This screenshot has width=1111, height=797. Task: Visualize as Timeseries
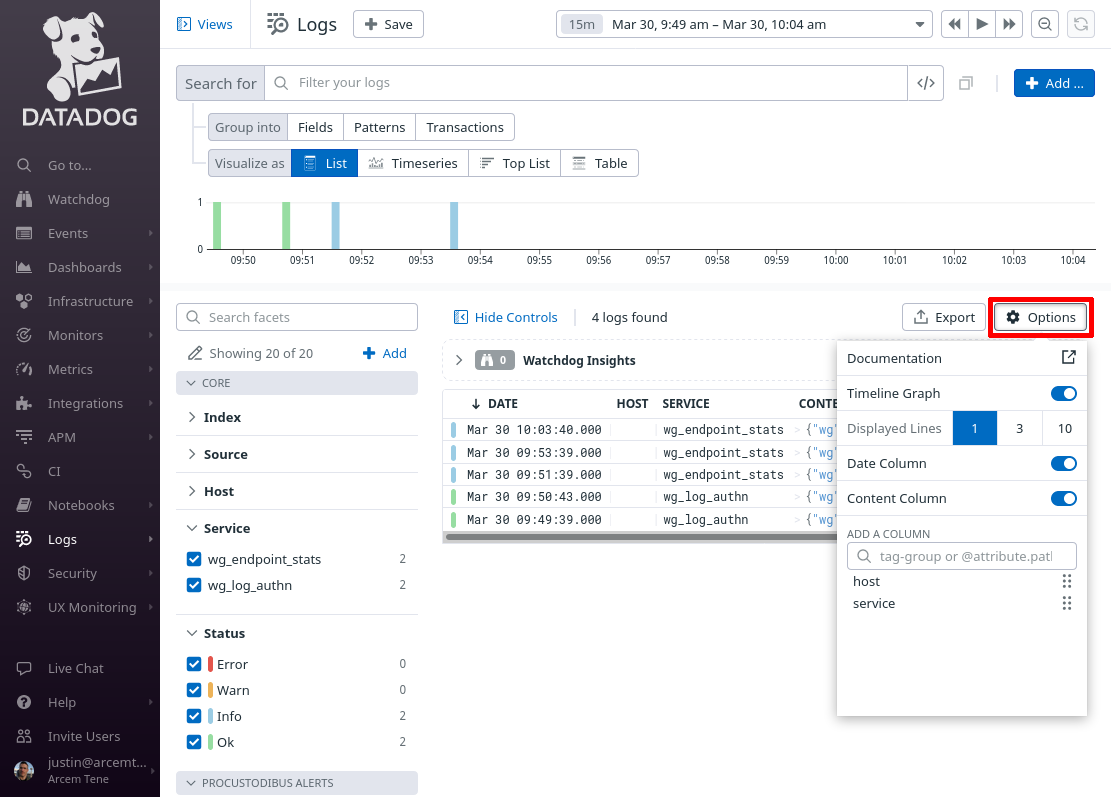[x=414, y=164]
